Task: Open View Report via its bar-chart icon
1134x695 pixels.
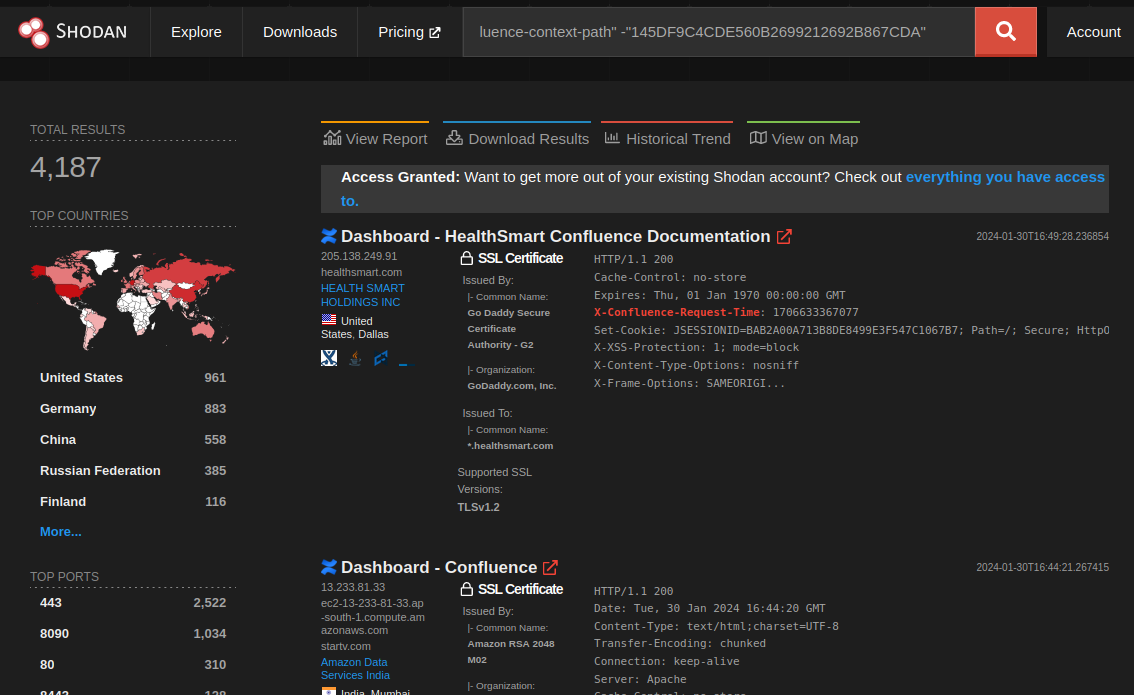Action: click(x=331, y=138)
